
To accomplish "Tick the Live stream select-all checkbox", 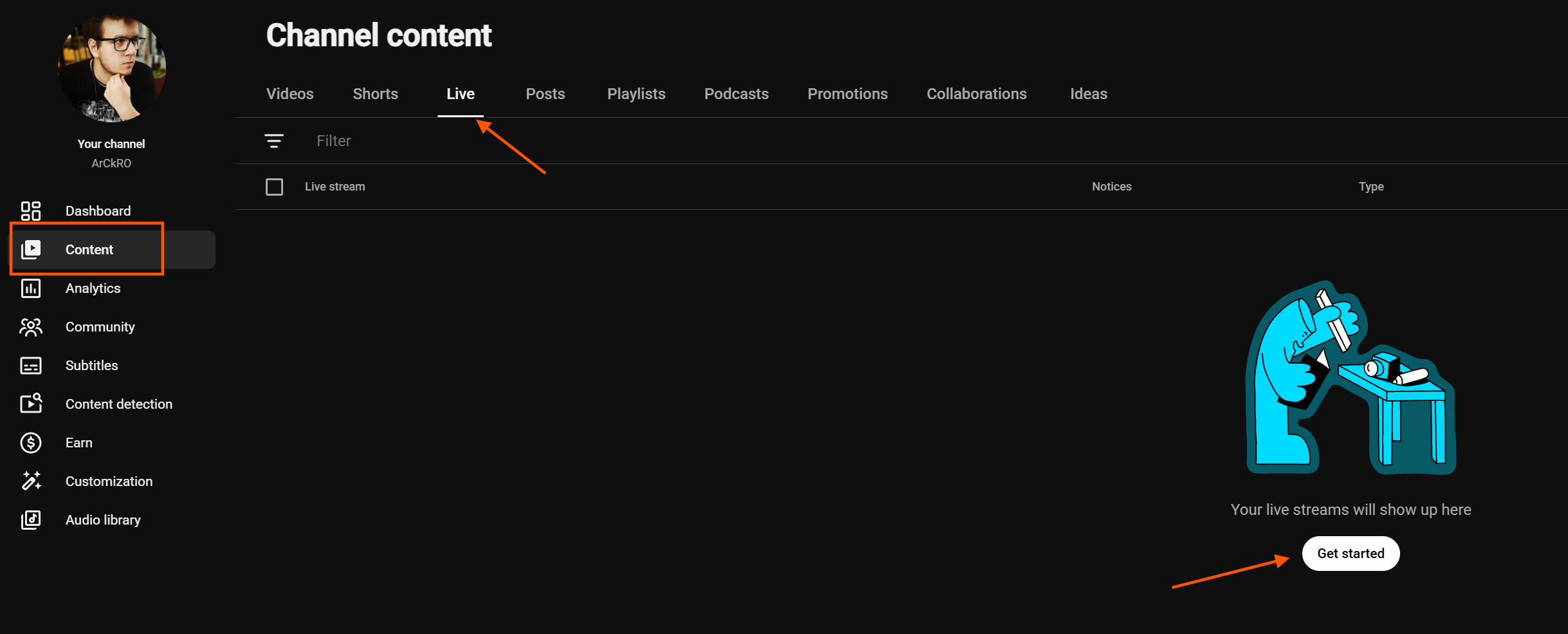I will [x=275, y=187].
